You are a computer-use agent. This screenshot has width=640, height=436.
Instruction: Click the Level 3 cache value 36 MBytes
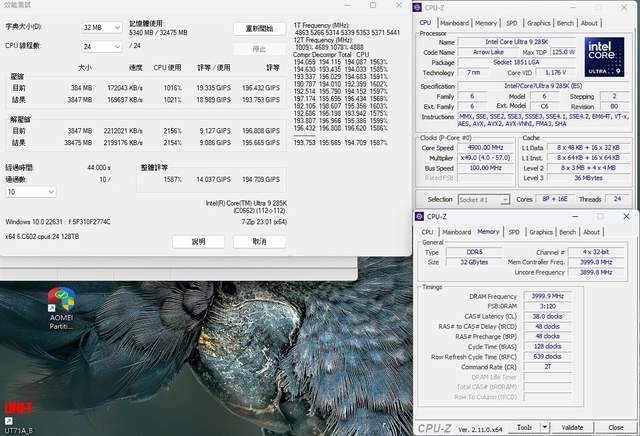coord(588,178)
